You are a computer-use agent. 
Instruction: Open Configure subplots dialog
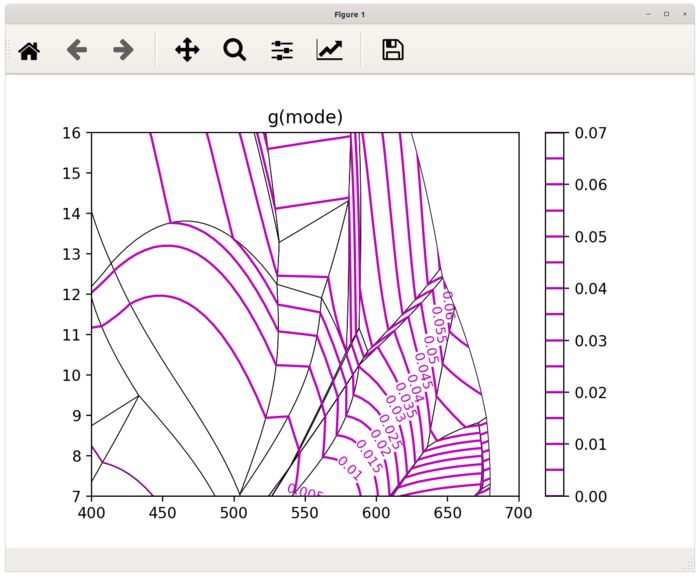click(x=282, y=50)
